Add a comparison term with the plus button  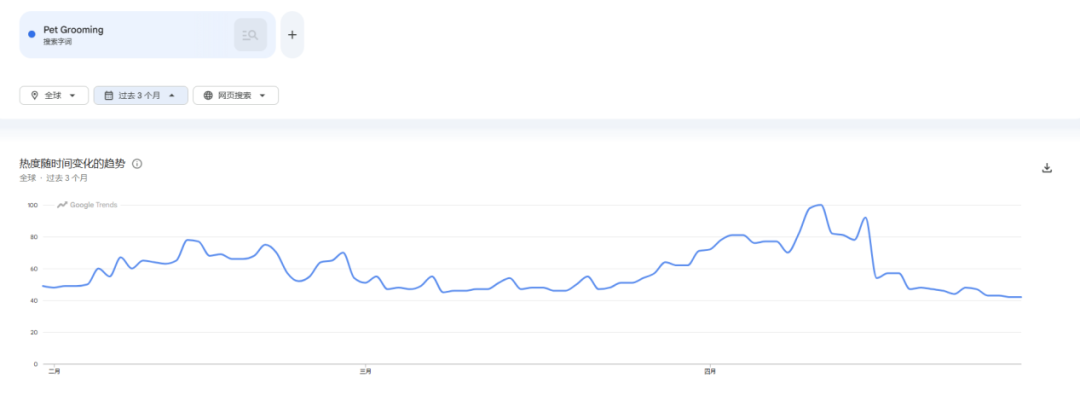(292, 34)
